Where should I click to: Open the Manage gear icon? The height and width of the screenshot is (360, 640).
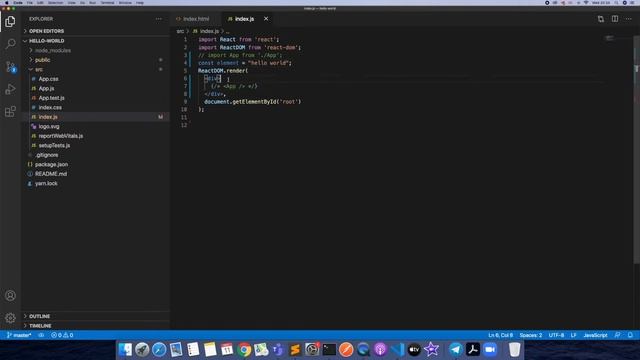(10, 318)
